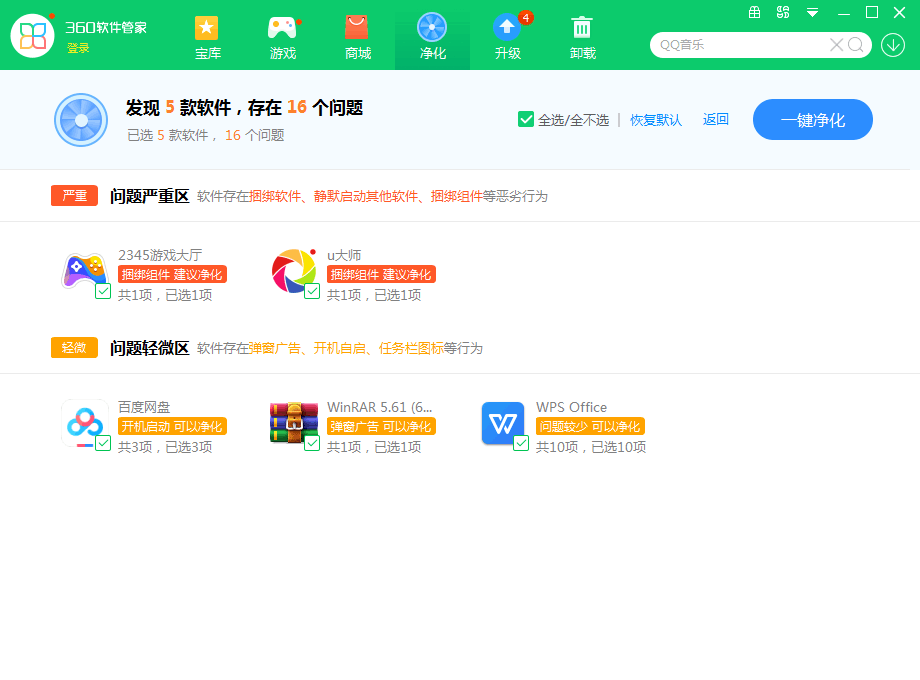Open the 游戏 gamepad tab
The width and height of the screenshot is (920, 680).
[x=283, y=38]
